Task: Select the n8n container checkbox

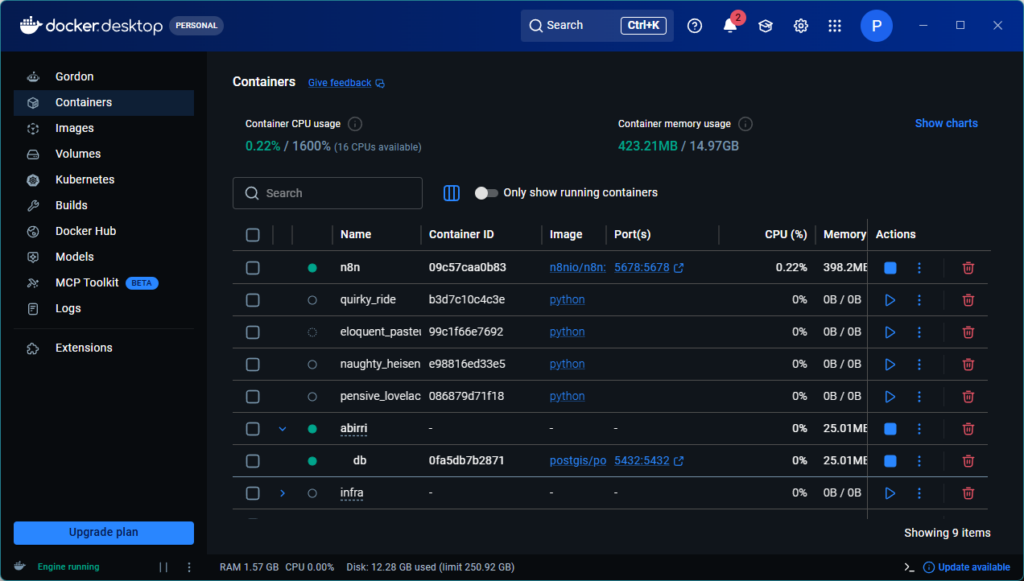Action: coord(253,268)
